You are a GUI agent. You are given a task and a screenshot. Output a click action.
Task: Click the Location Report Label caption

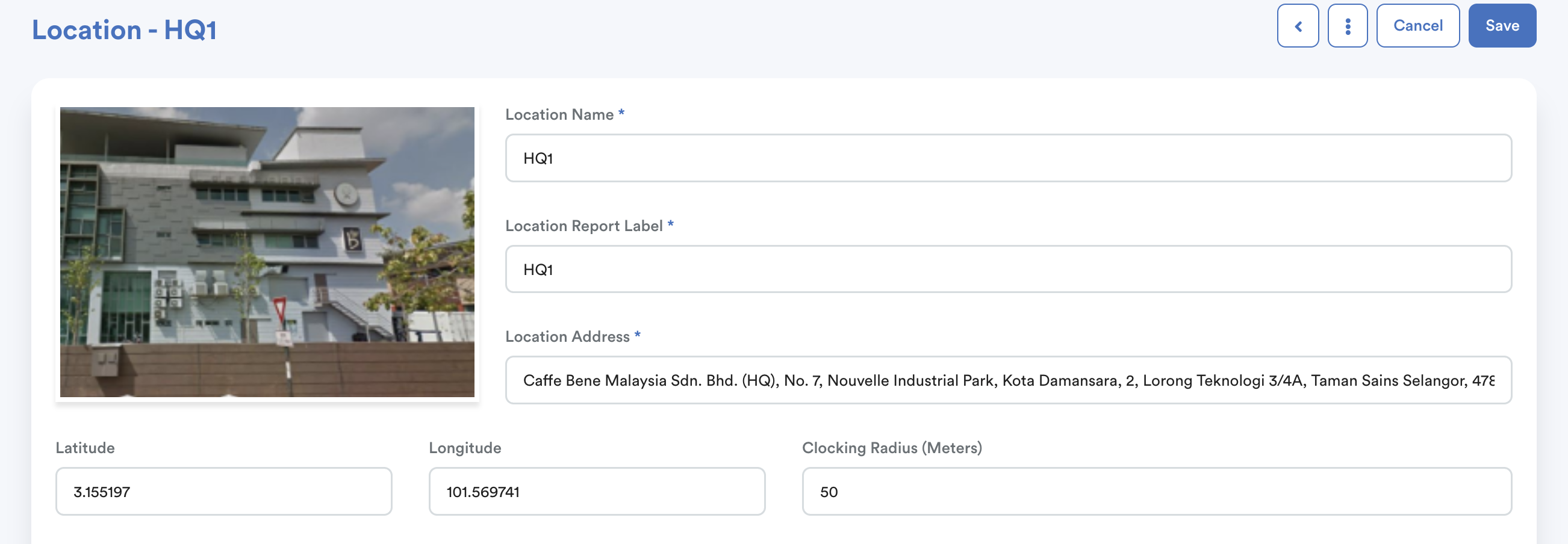[583, 226]
